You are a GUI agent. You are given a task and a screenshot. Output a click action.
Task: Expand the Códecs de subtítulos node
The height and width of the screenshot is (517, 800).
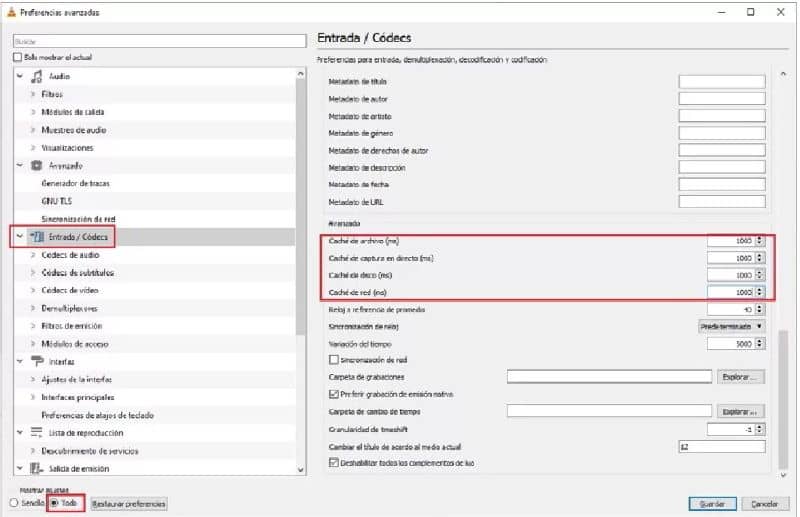(x=33, y=273)
